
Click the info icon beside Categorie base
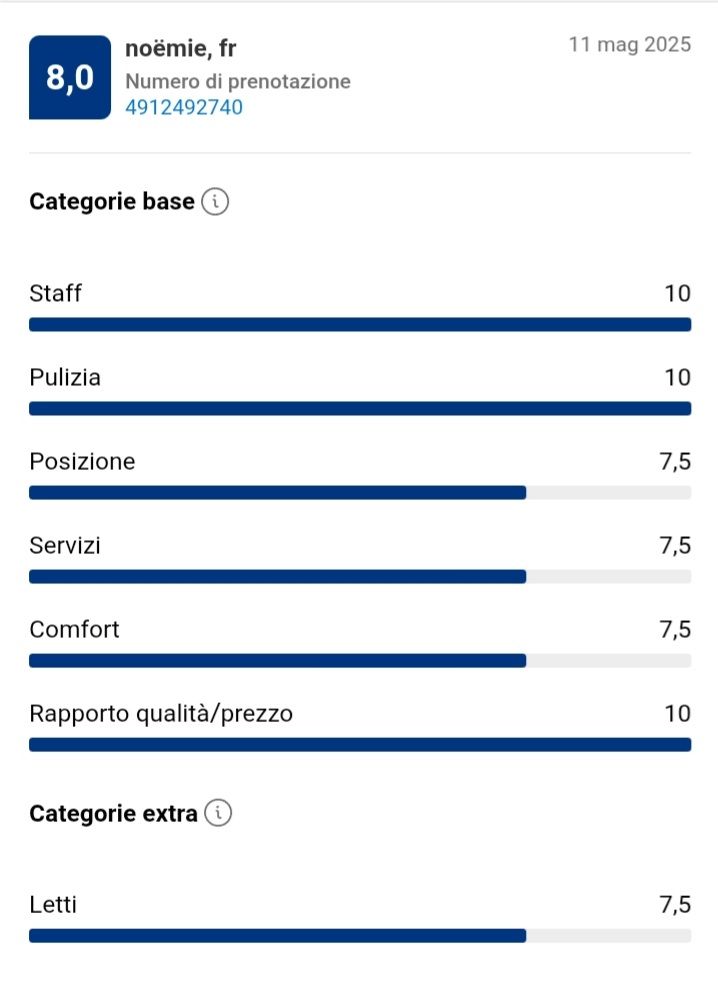click(215, 202)
